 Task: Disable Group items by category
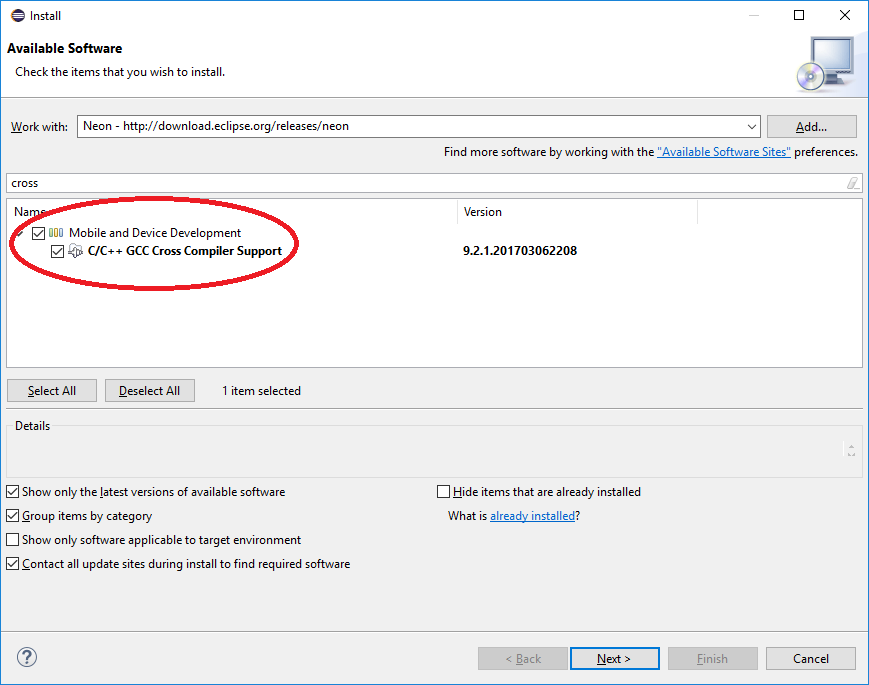click(12, 516)
